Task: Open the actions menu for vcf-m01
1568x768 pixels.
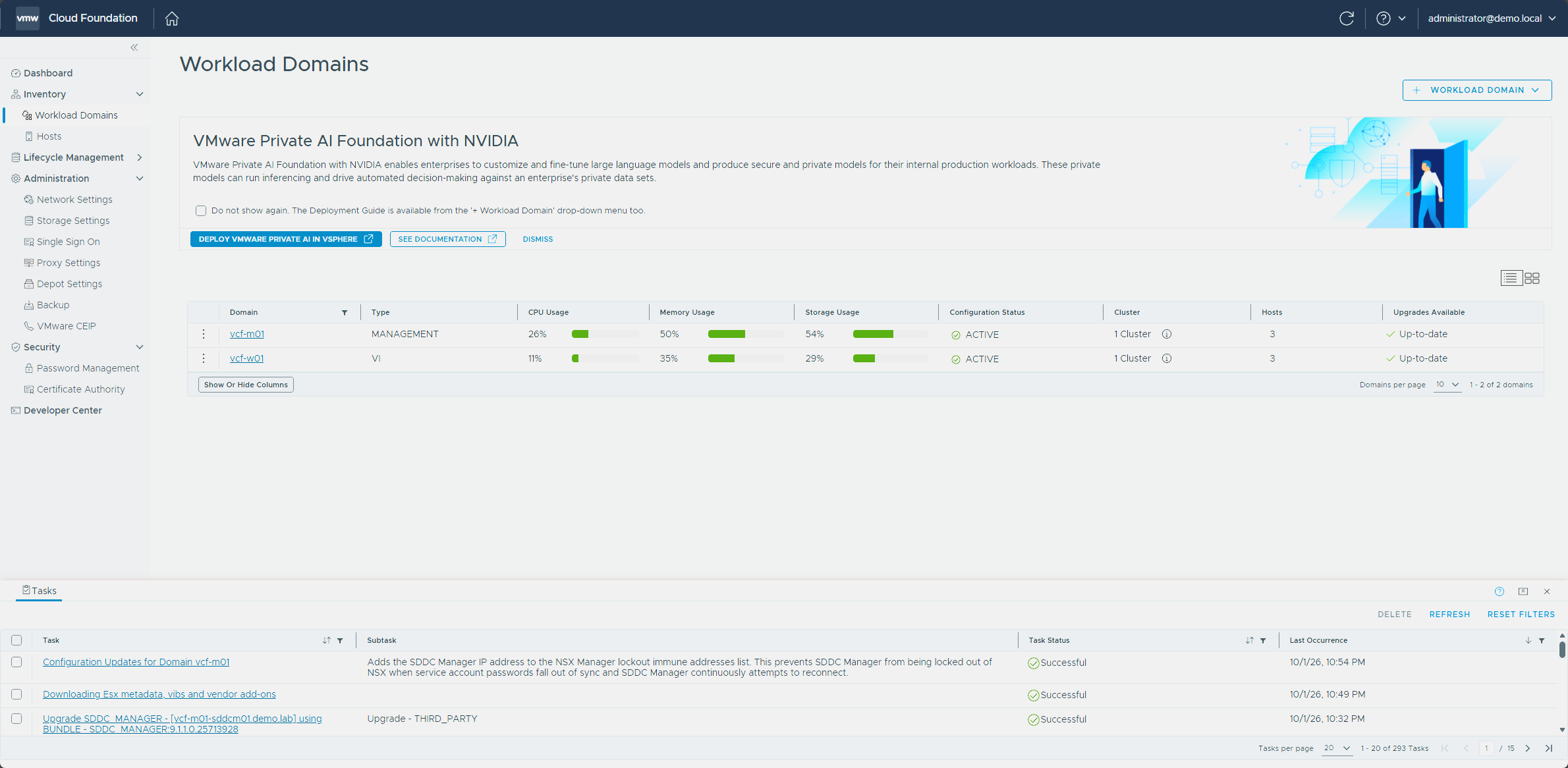Action: pyautogui.click(x=204, y=334)
